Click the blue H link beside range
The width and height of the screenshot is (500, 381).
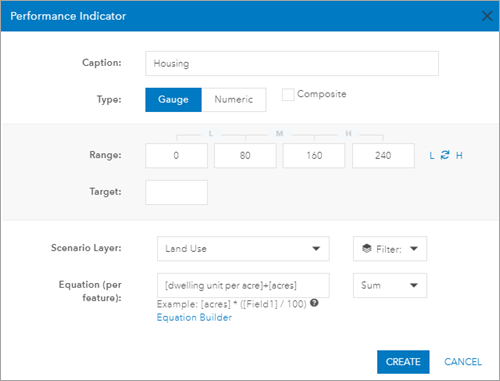pyautogui.click(x=459, y=155)
